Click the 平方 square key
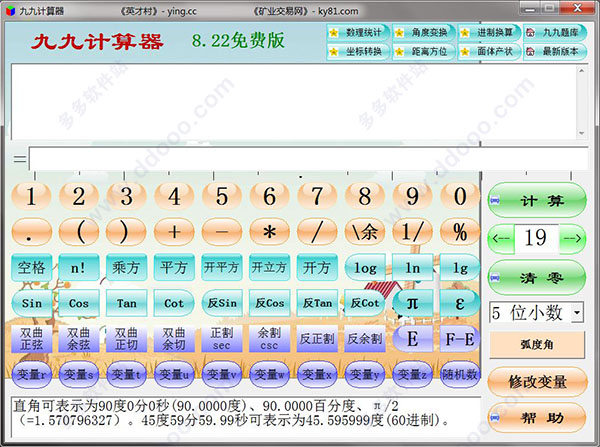Viewport: 600px width, 447px height. pyautogui.click(x=174, y=267)
